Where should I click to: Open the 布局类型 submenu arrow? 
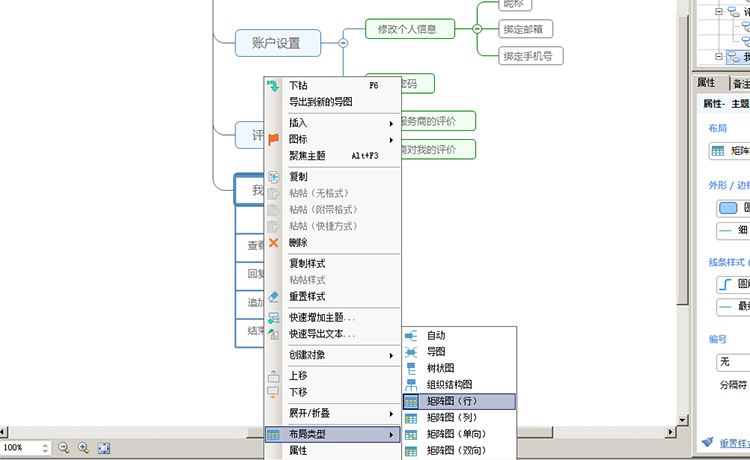(391, 435)
